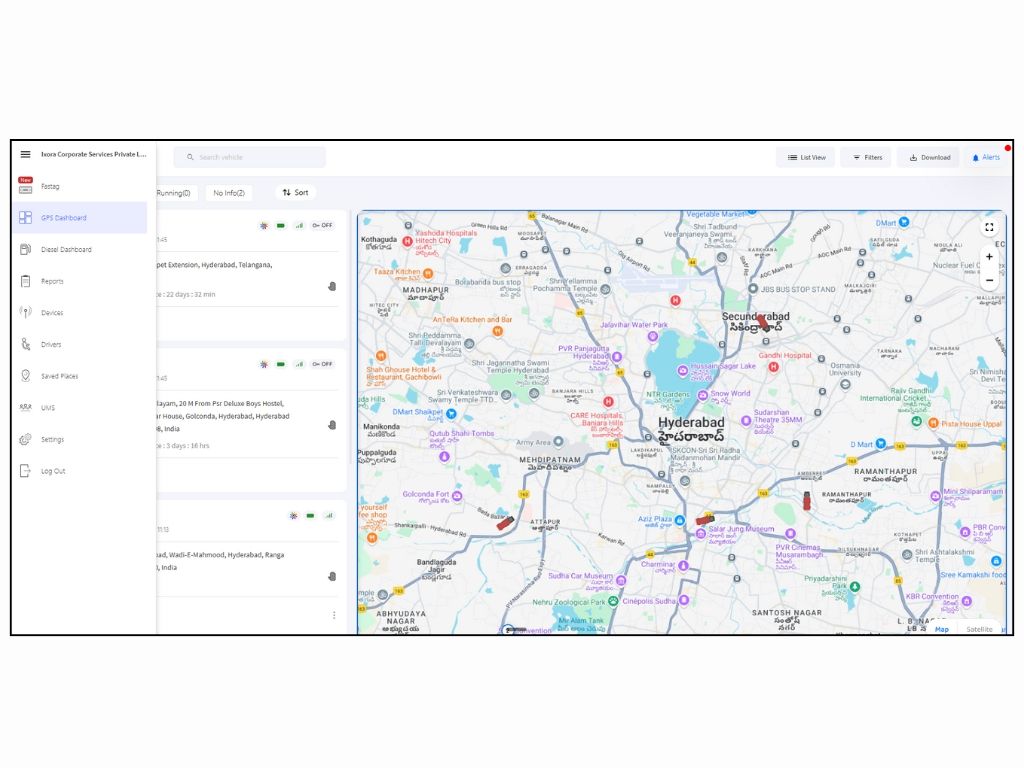Image resolution: width=1024 pixels, height=768 pixels.
Task: Click the hand icon on Hyderabad, Telangana card
Action: pos(332,286)
